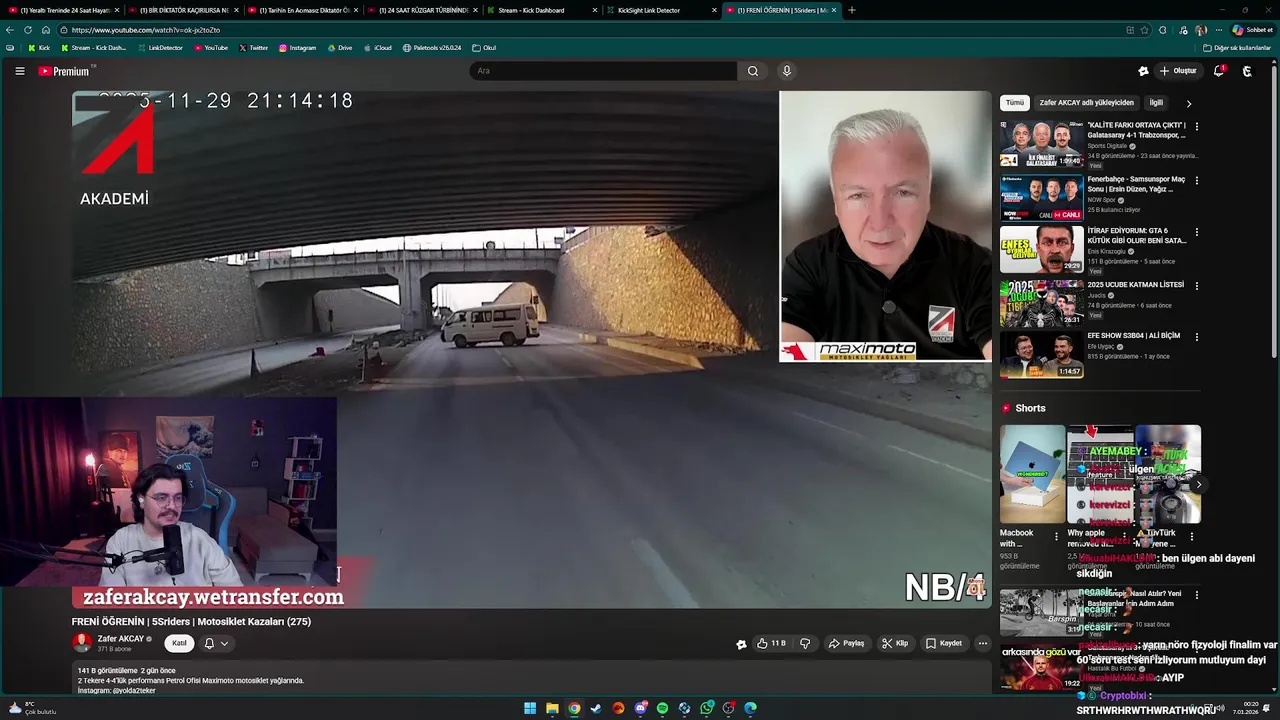Join channel with Katıl button
Image resolution: width=1280 pixels, height=720 pixels.
click(179, 643)
